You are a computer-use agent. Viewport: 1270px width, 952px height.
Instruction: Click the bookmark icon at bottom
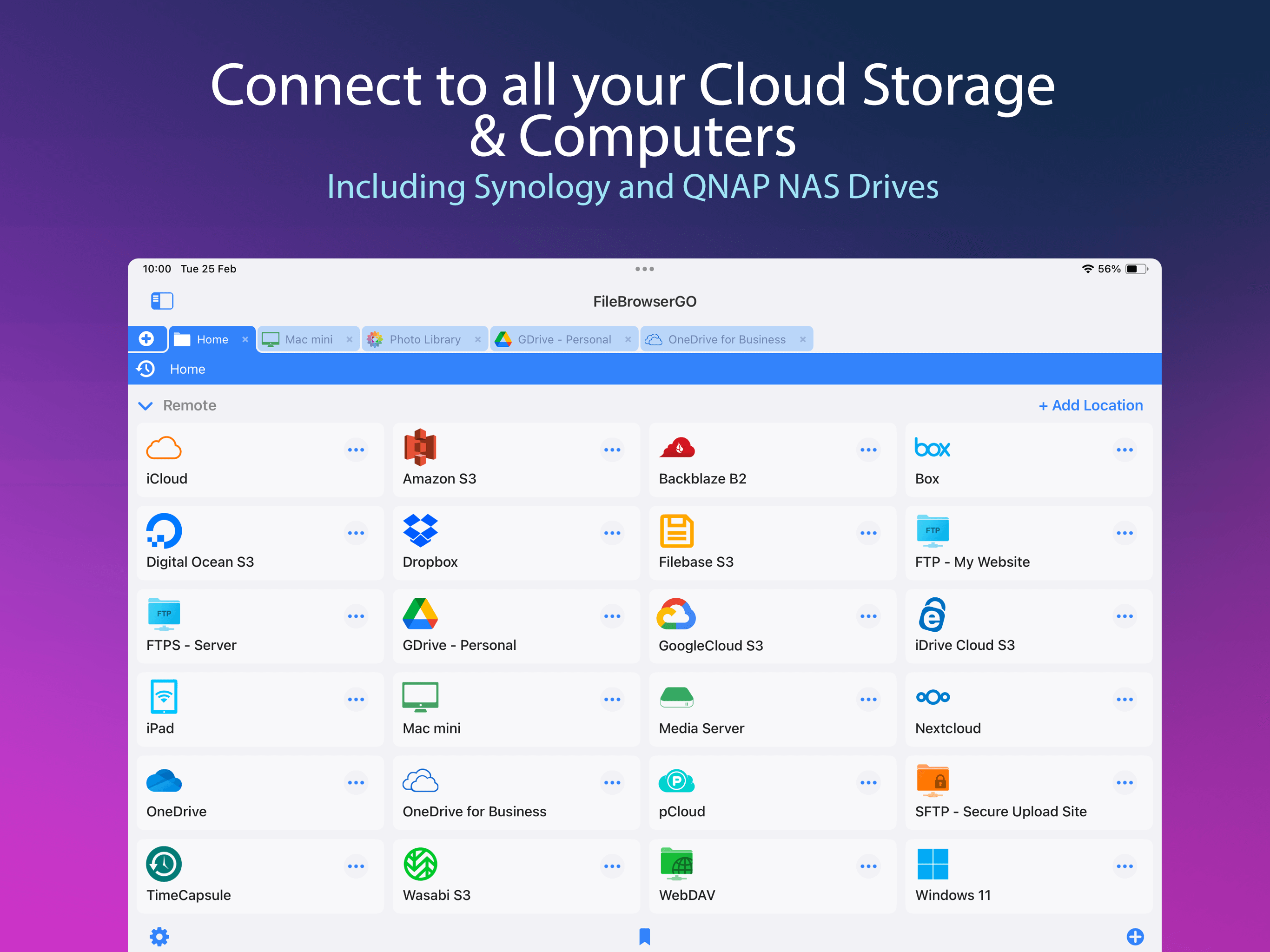pyautogui.click(x=644, y=937)
